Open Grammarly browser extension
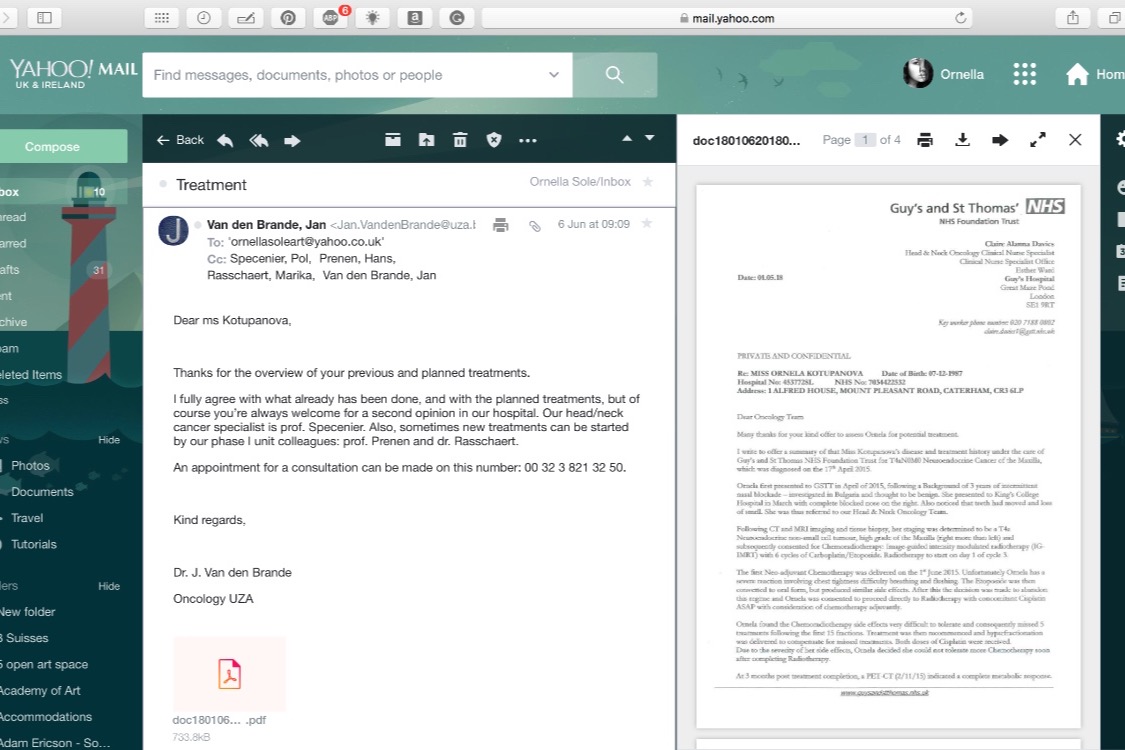 pos(457,18)
